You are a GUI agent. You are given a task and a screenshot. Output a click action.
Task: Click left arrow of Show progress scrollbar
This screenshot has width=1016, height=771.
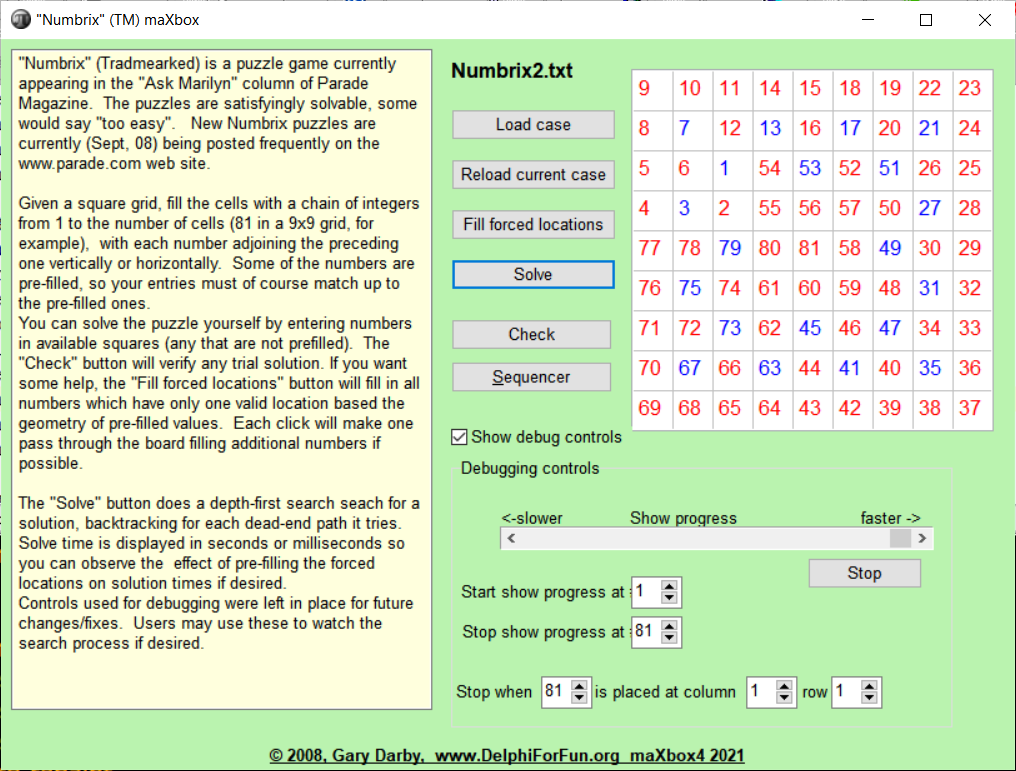pyautogui.click(x=511, y=538)
